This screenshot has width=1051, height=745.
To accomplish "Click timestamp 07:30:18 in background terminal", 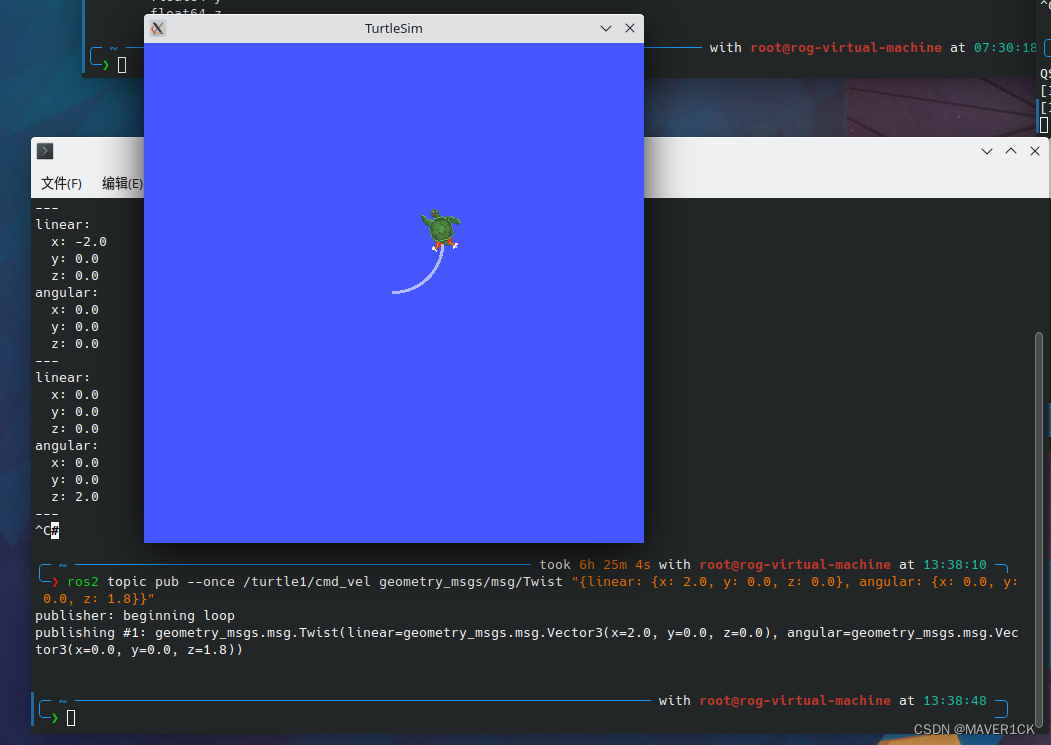I will [1005, 48].
